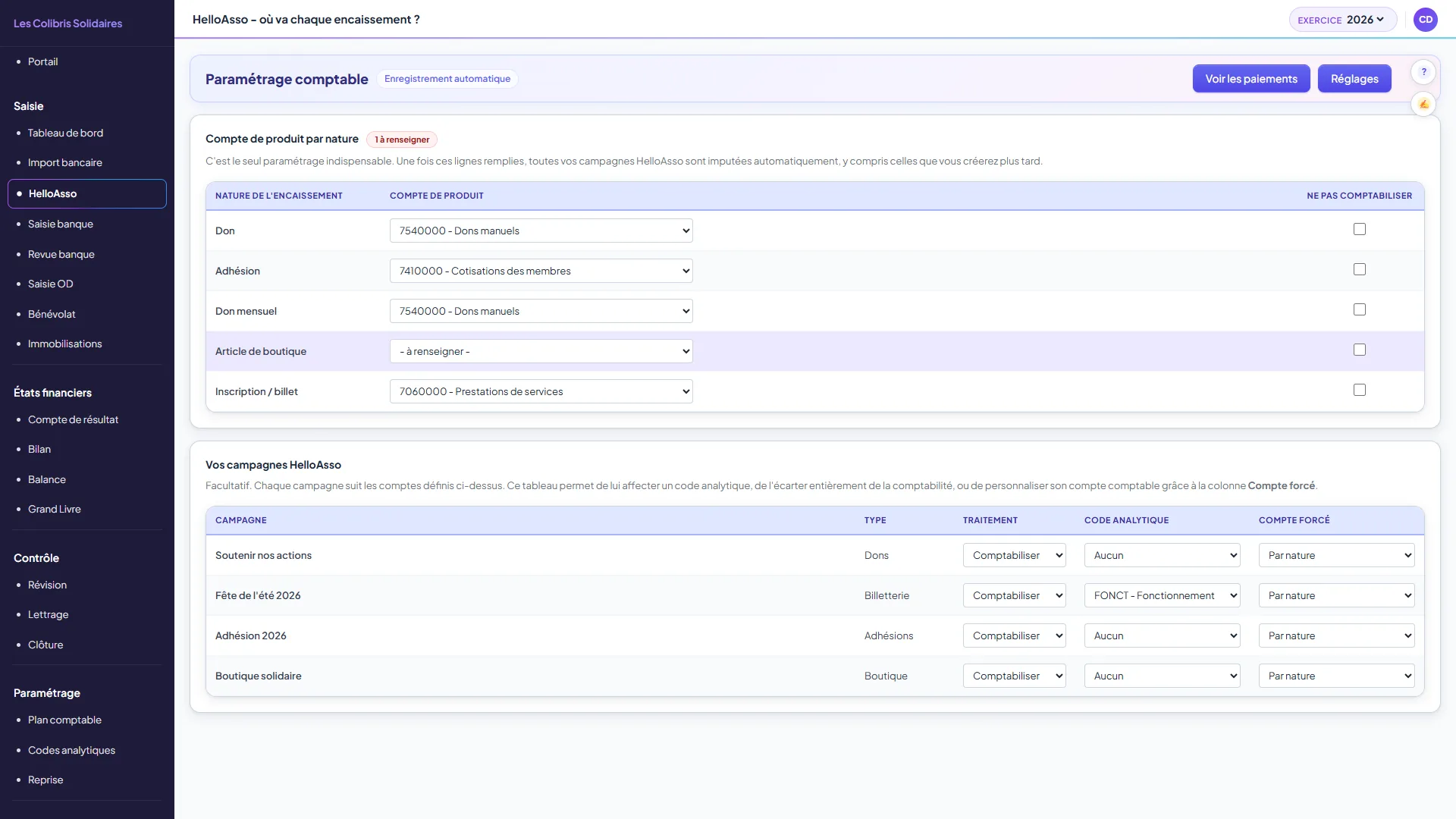This screenshot has width=1456, height=819.
Task: Open the forced account for Fête de l'été 2026
Action: point(1337,595)
